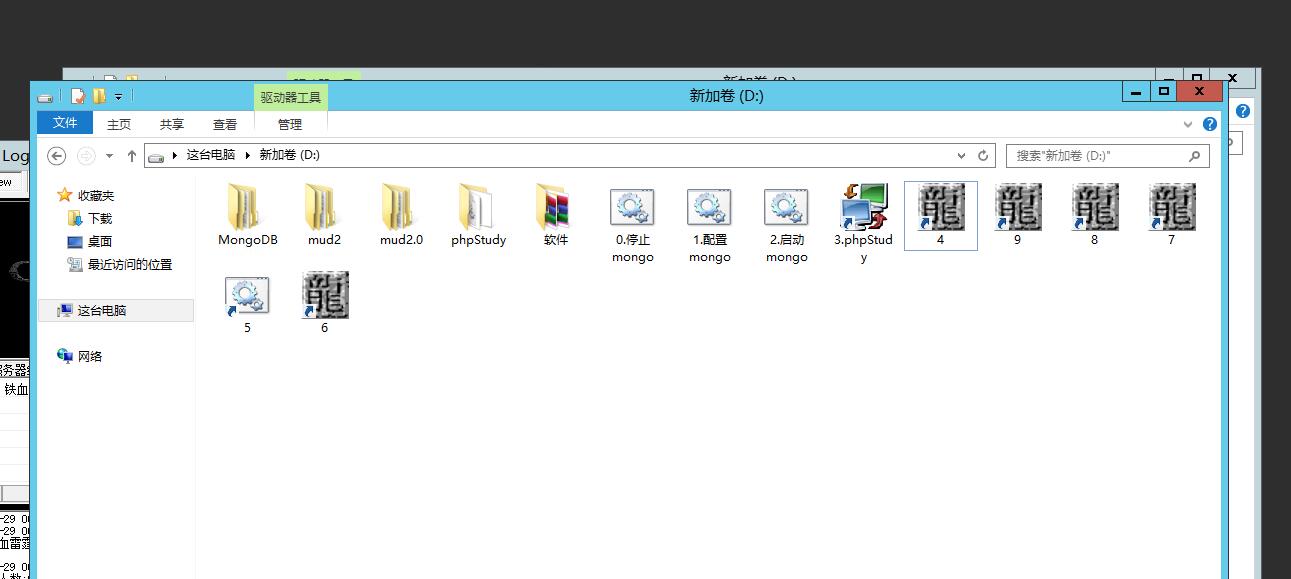Open the mud2.0 folder
The image size is (1291, 579).
pyautogui.click(x=401, y=208)
